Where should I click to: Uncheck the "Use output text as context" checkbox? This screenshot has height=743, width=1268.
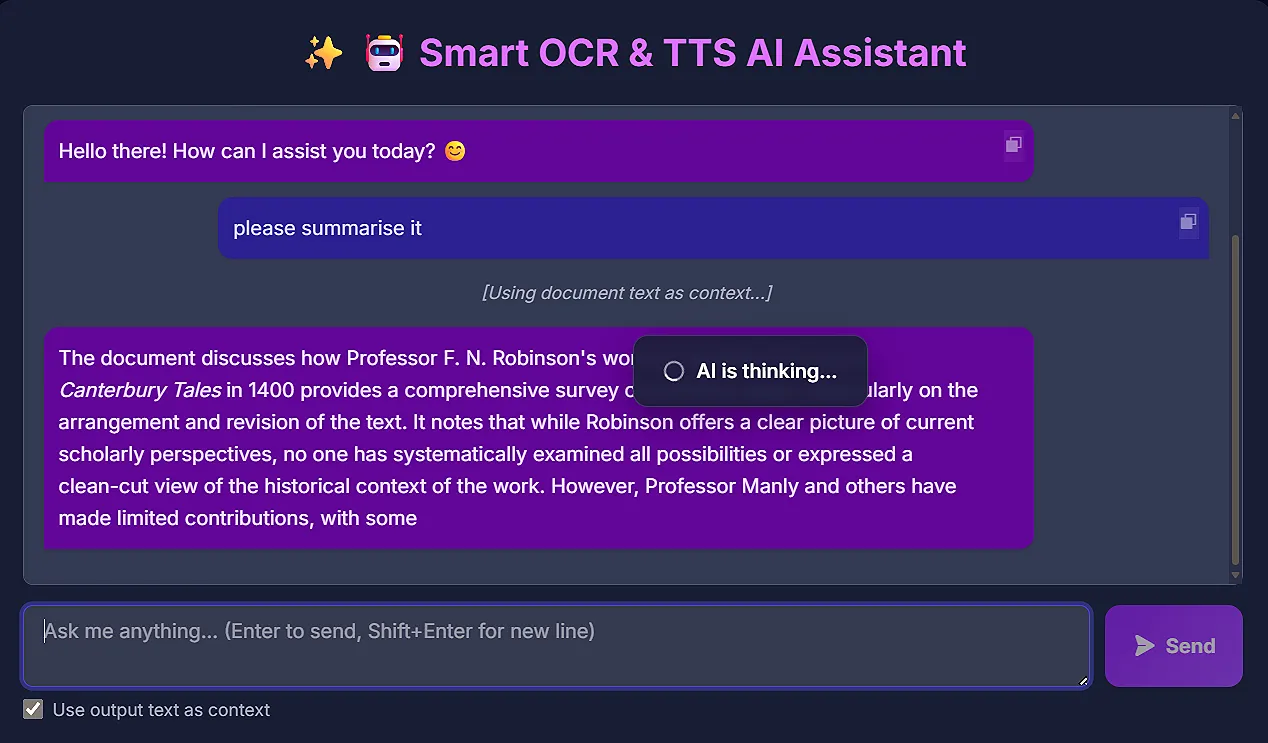(x=34, y=710)
